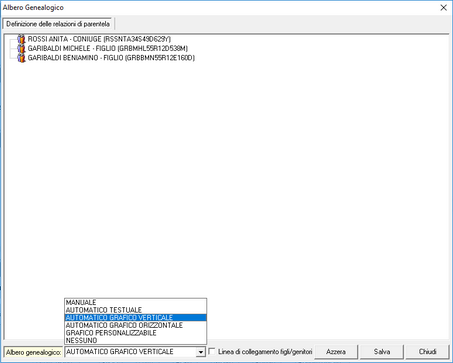Image resolution: width=453 pixels, height=363 pixels.
Task: Select the GARIBALDI BENIAMINO - FIGLIO row
Action: (x=111, y=58)
